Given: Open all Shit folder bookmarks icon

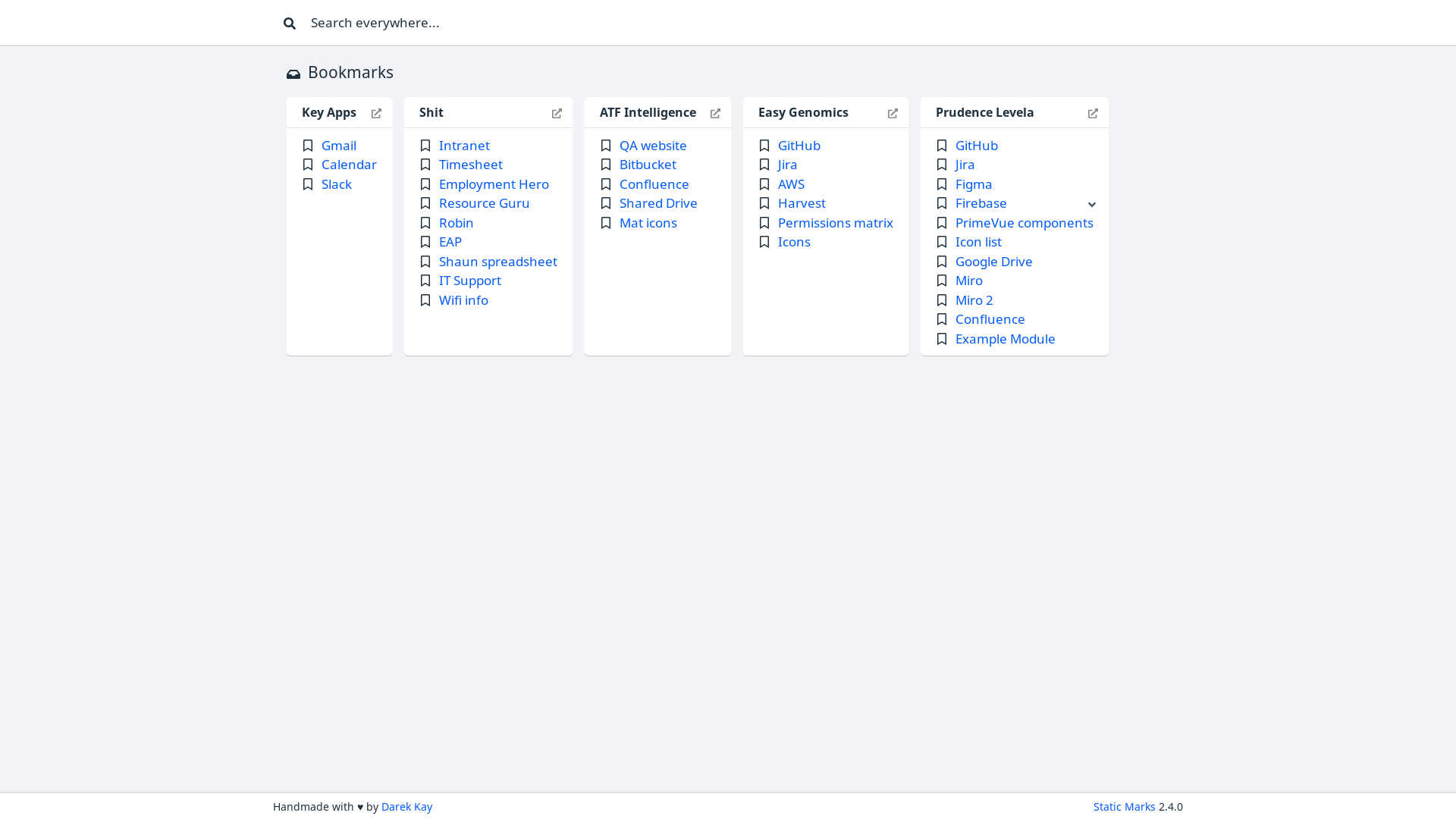Looking at the screenshot, I should coord(557,113).
